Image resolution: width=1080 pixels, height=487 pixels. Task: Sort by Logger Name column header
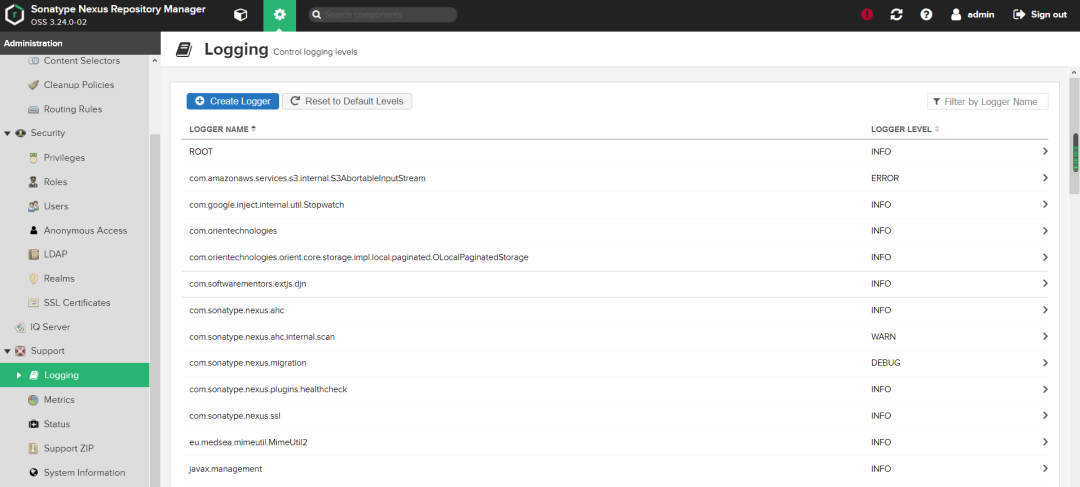pos(222,129)
